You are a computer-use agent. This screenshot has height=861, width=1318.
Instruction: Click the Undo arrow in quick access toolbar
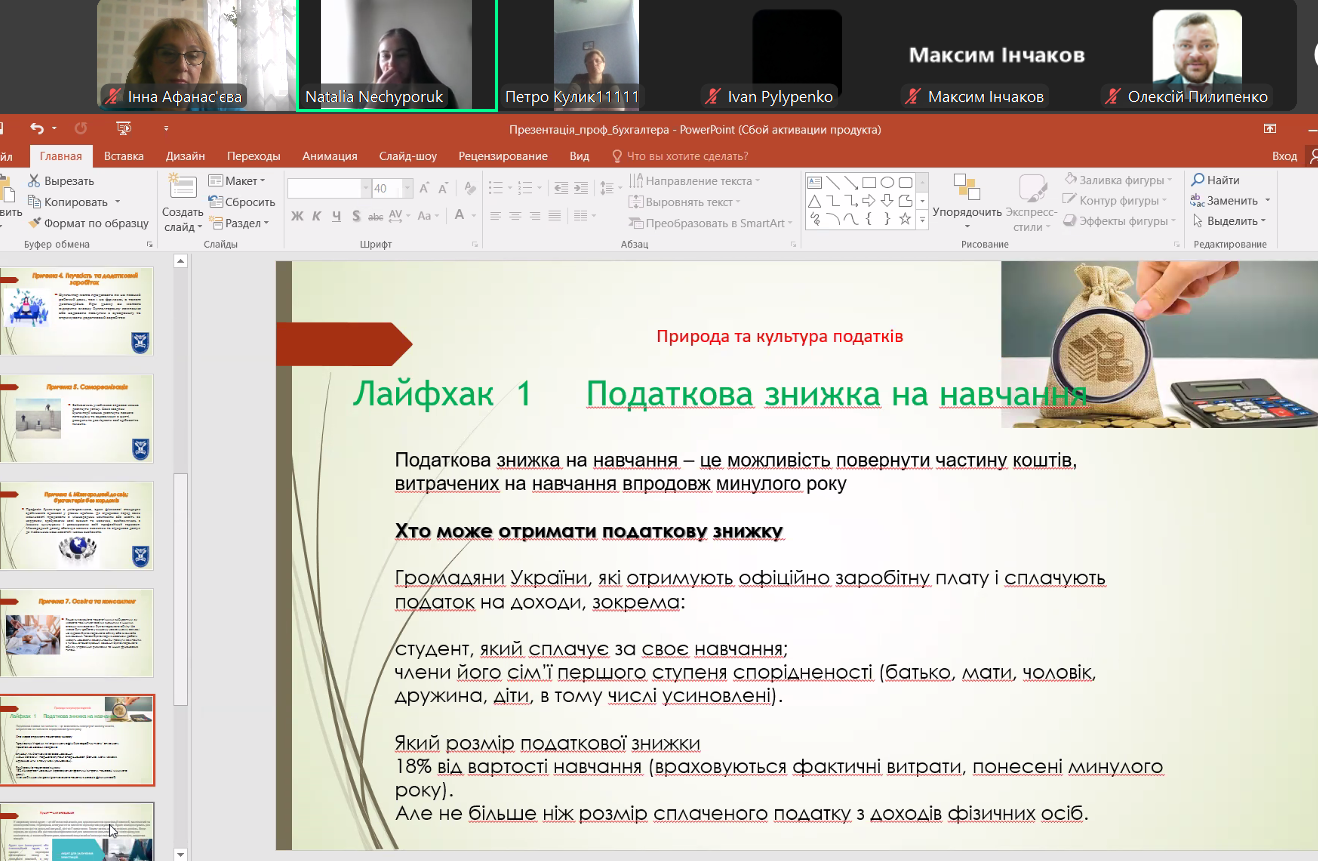[37, 129]
